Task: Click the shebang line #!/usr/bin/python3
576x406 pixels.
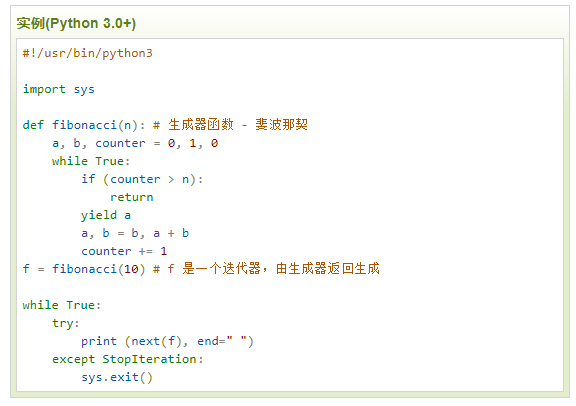Action: click(x=87, y=53)
